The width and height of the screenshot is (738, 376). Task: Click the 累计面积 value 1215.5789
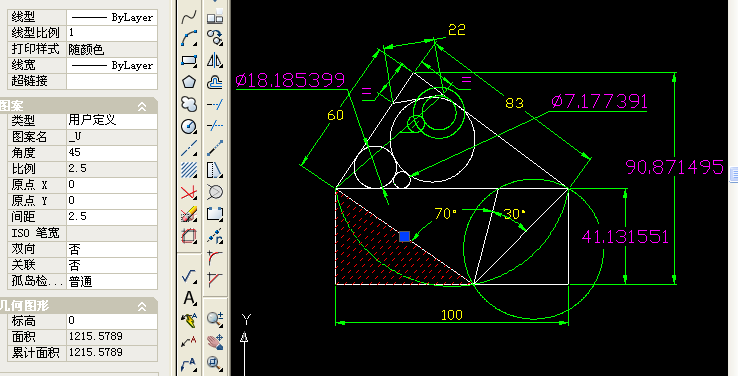point(112,353)
